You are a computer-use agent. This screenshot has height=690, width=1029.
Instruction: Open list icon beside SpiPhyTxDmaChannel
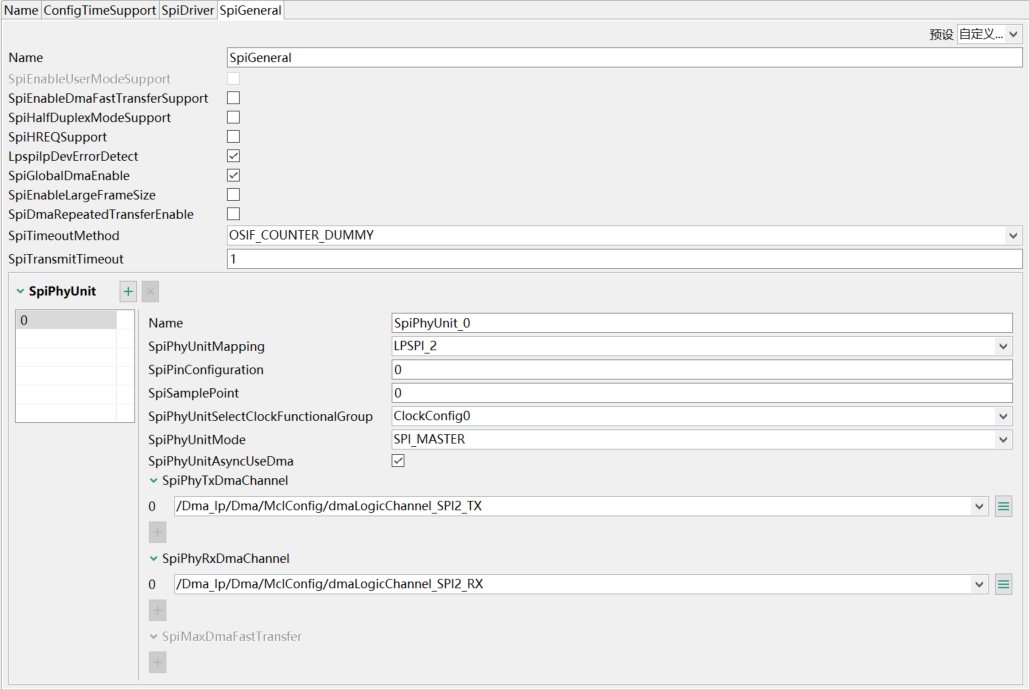click(1004, 506)
